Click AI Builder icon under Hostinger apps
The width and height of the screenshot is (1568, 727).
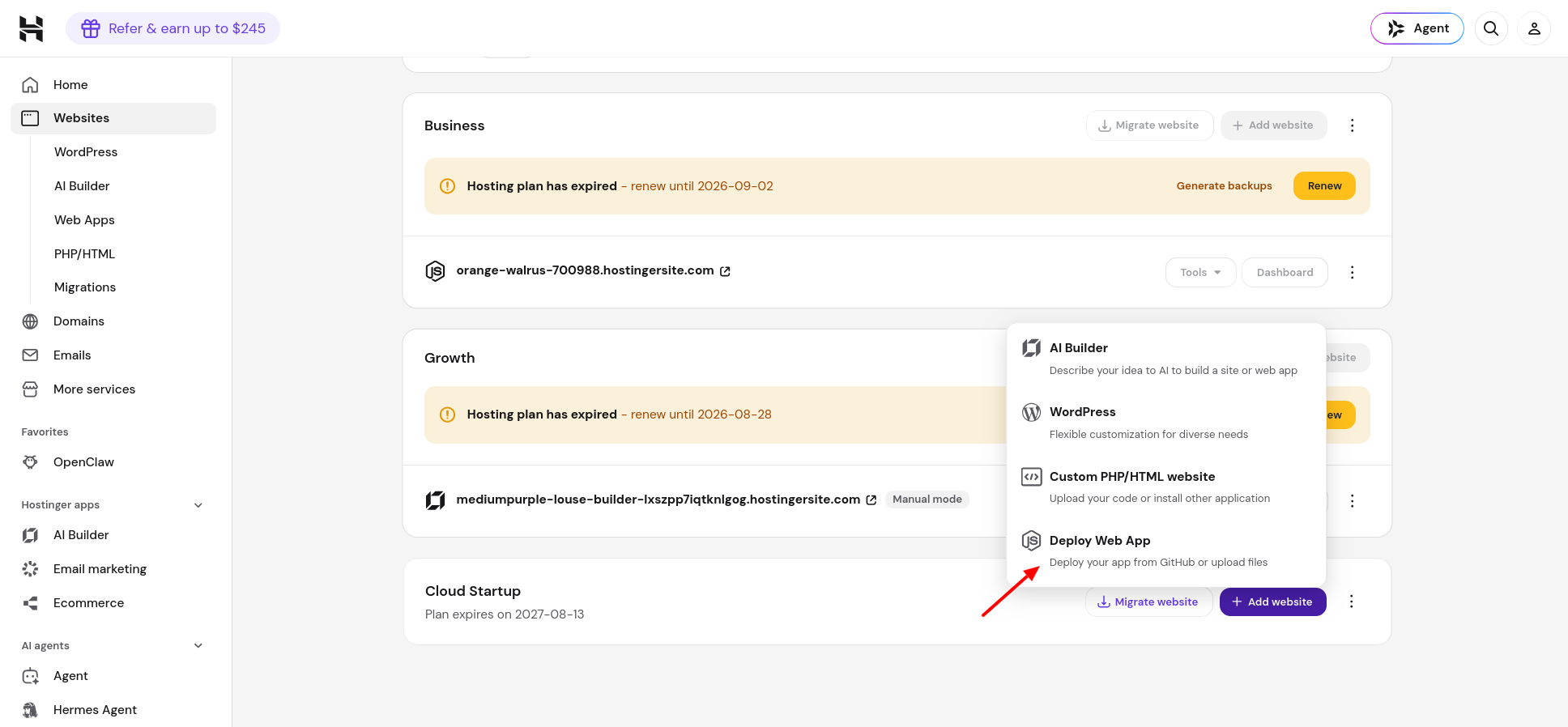tap(30, 535)
